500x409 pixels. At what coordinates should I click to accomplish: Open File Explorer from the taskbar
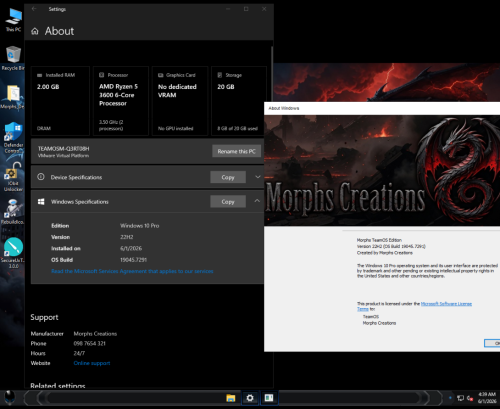[231, 398]
